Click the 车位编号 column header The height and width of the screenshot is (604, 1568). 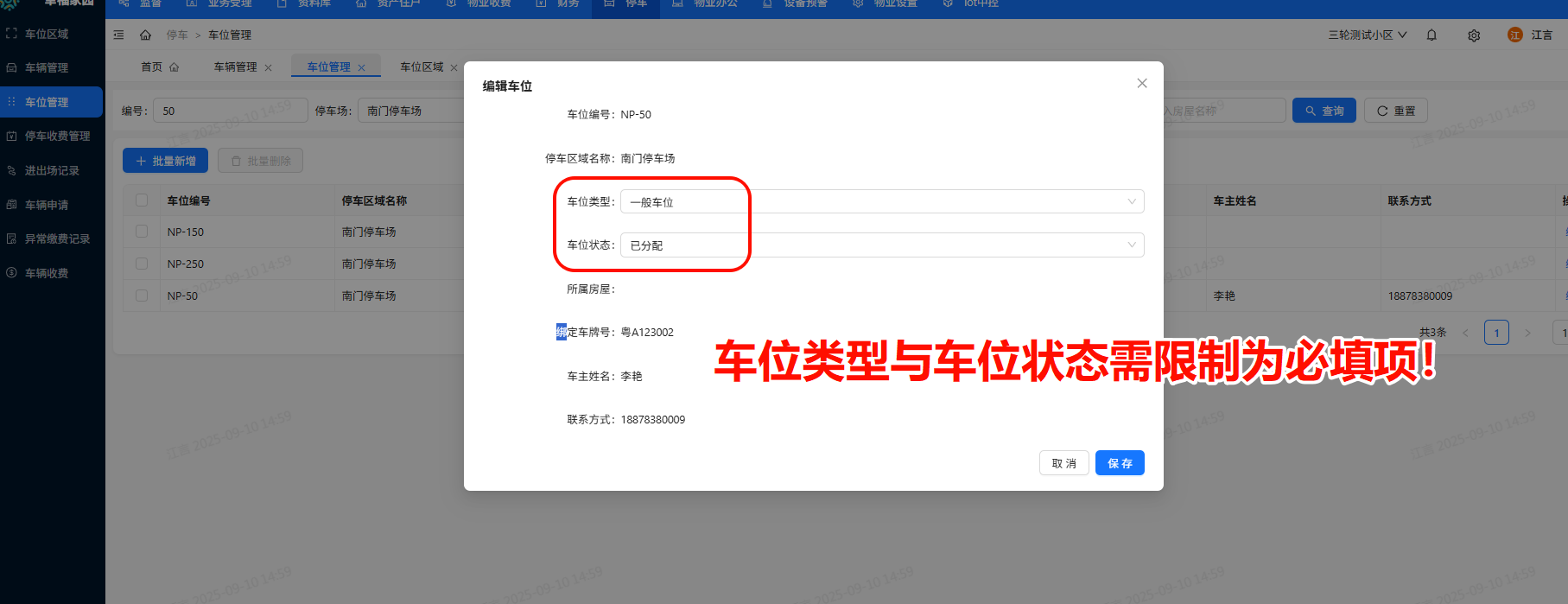click(x=189, y=200)
